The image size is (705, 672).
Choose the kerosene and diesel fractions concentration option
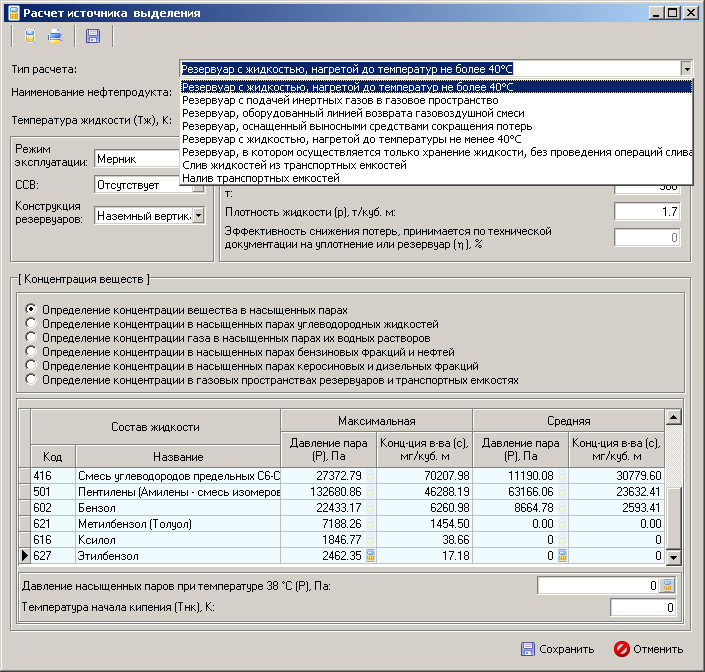click(x=32, y=367)
